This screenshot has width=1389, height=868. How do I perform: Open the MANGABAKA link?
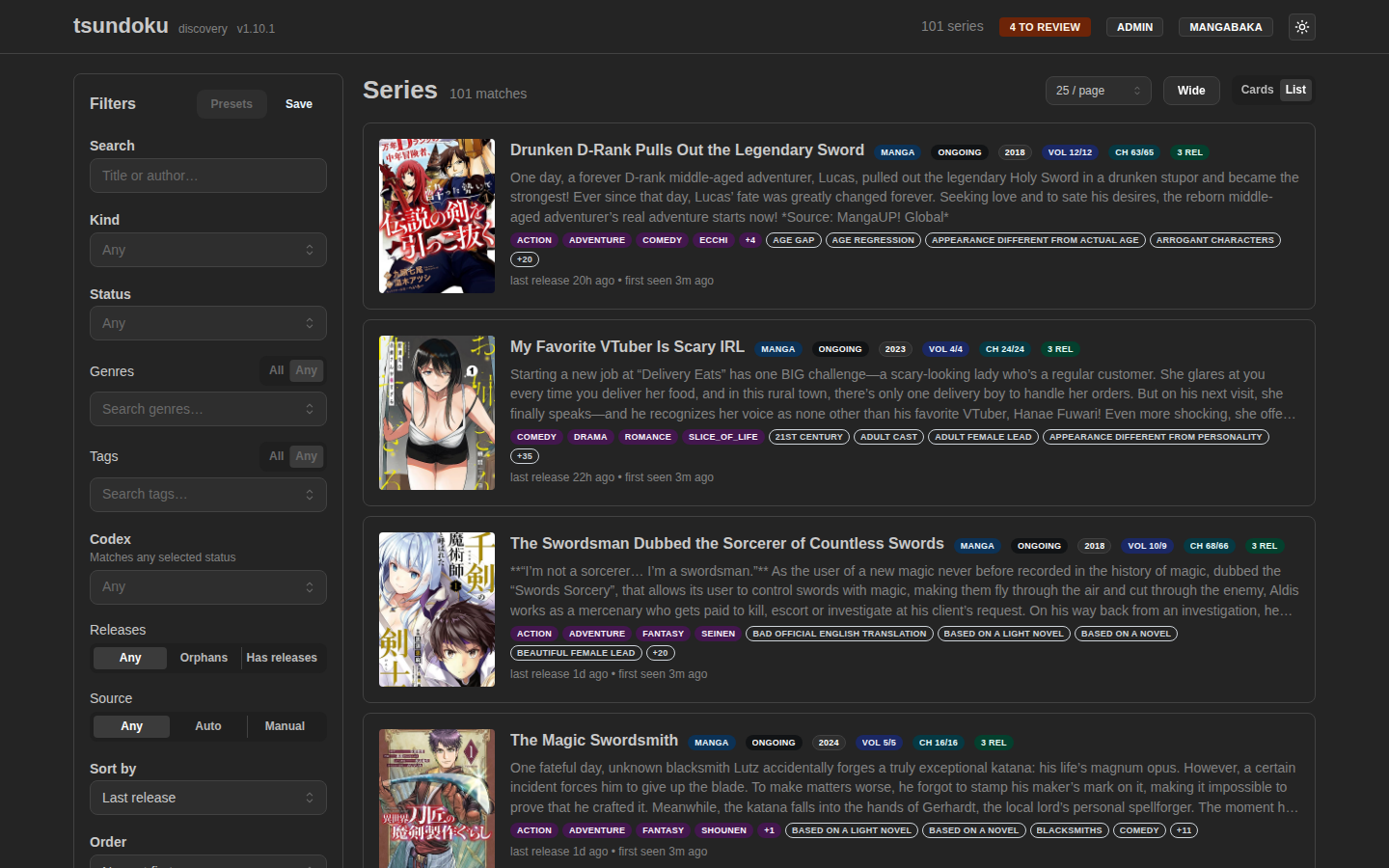coord(1225,27)
